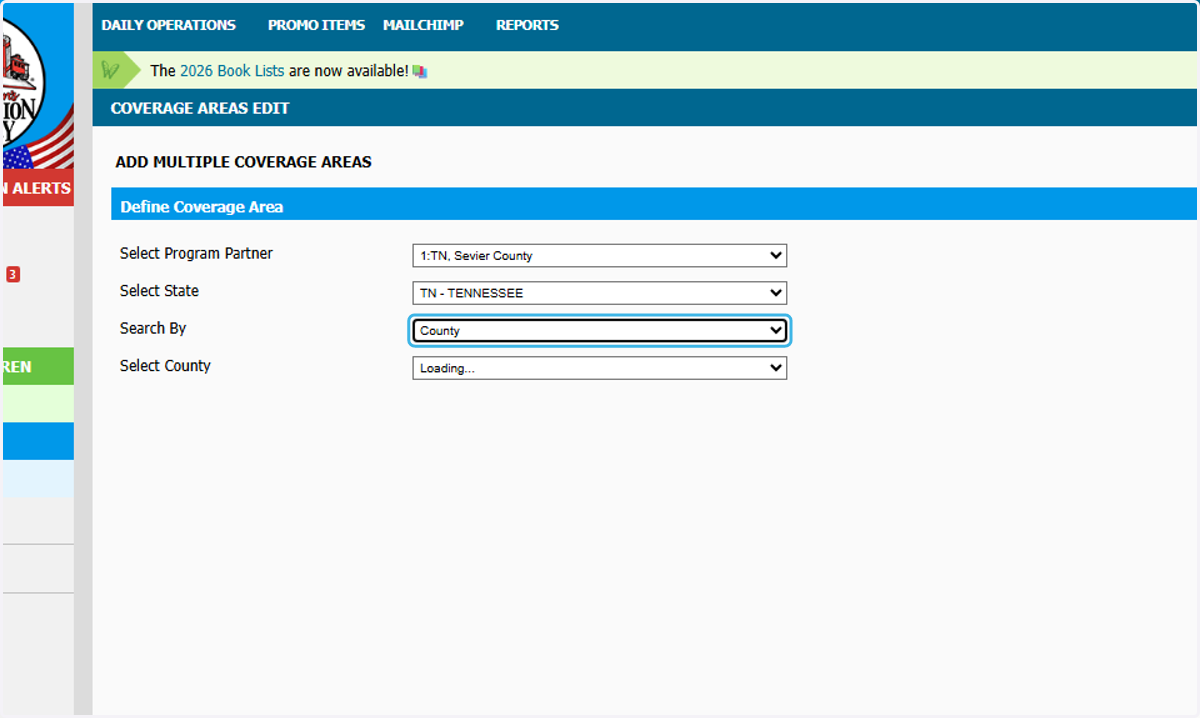The width and height of the screenshot is (1200, 718).
Task: Open the 2026 Book Lists link
Action: point(232,71)
